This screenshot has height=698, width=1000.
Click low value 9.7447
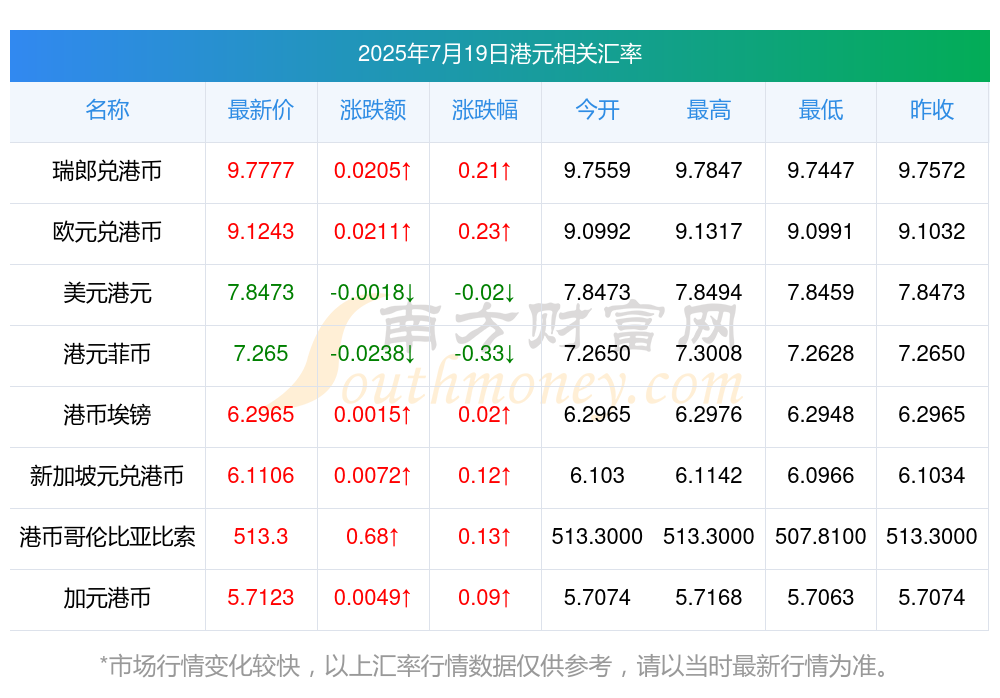point(820,170)
